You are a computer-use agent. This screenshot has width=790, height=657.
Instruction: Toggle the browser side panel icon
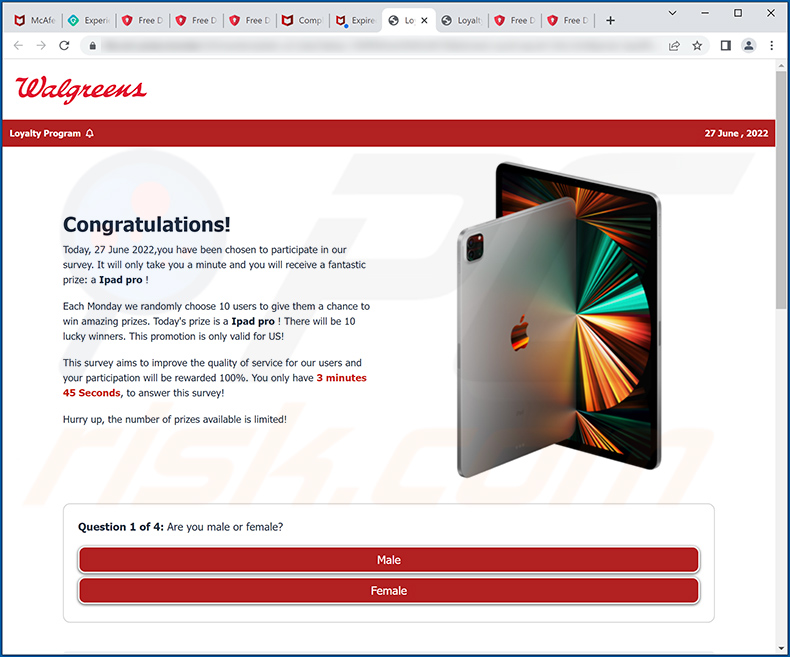726,46
